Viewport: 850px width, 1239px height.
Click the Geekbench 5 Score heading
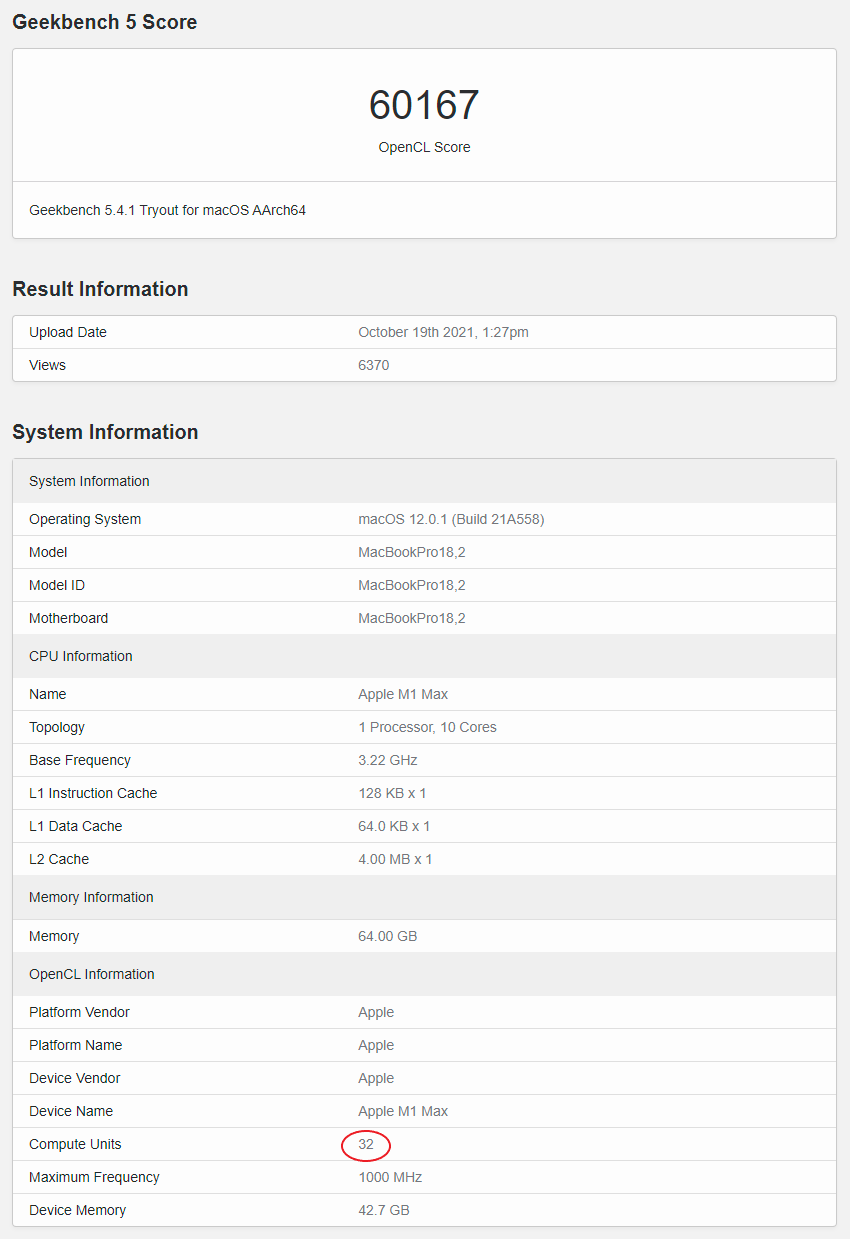104,22
